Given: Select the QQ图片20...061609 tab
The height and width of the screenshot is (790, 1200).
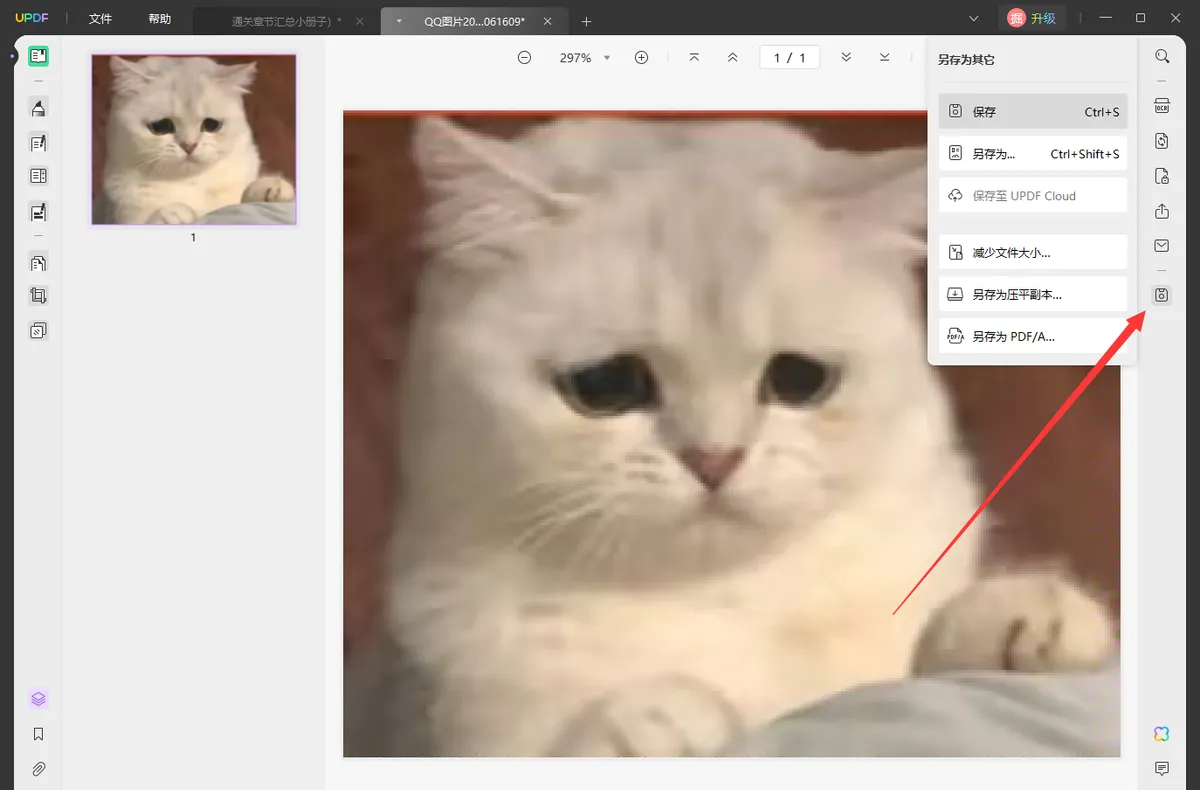Looking at the screenshot, I should (x=475, y=21).
